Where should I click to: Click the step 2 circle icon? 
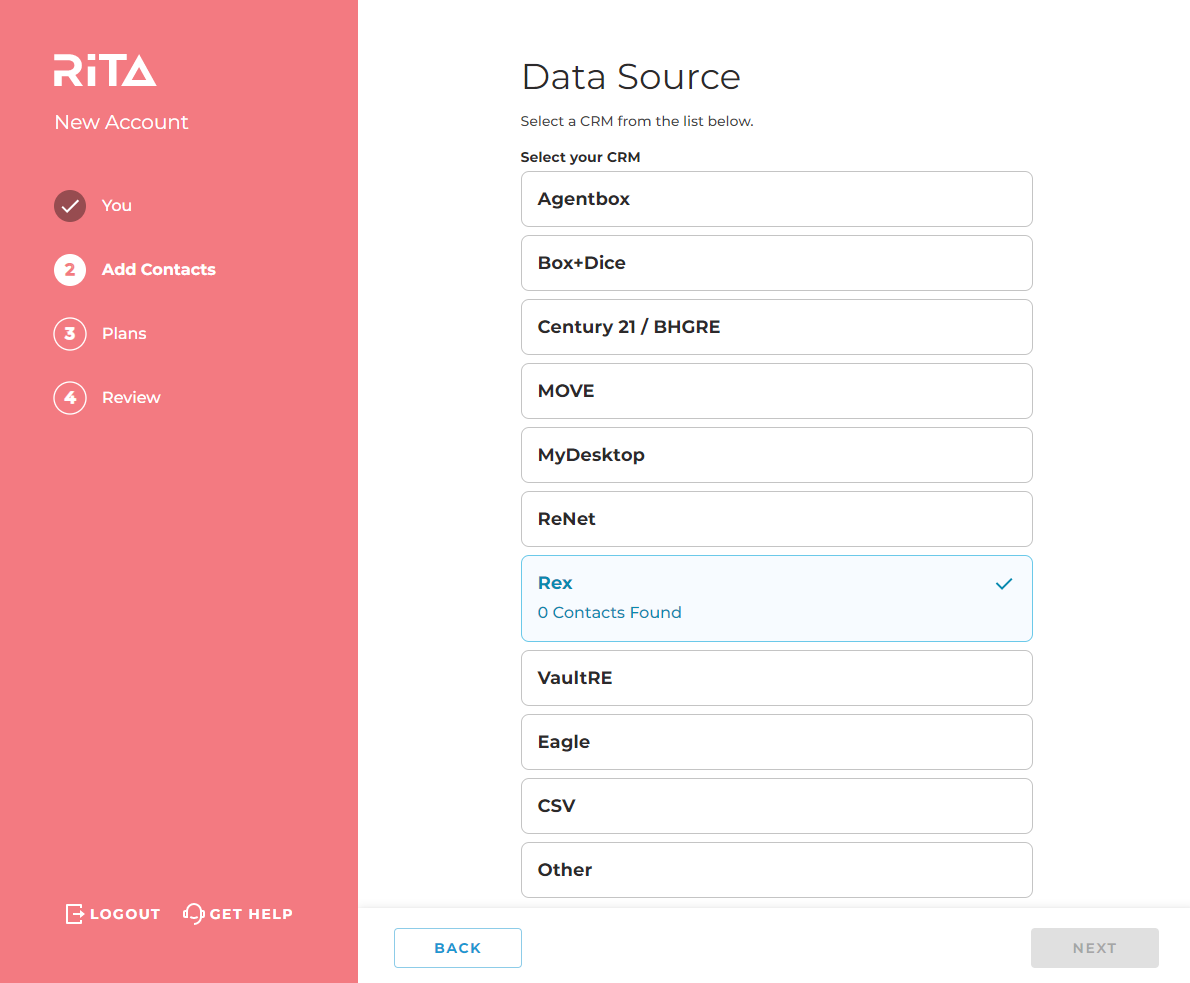click(70, 269)
